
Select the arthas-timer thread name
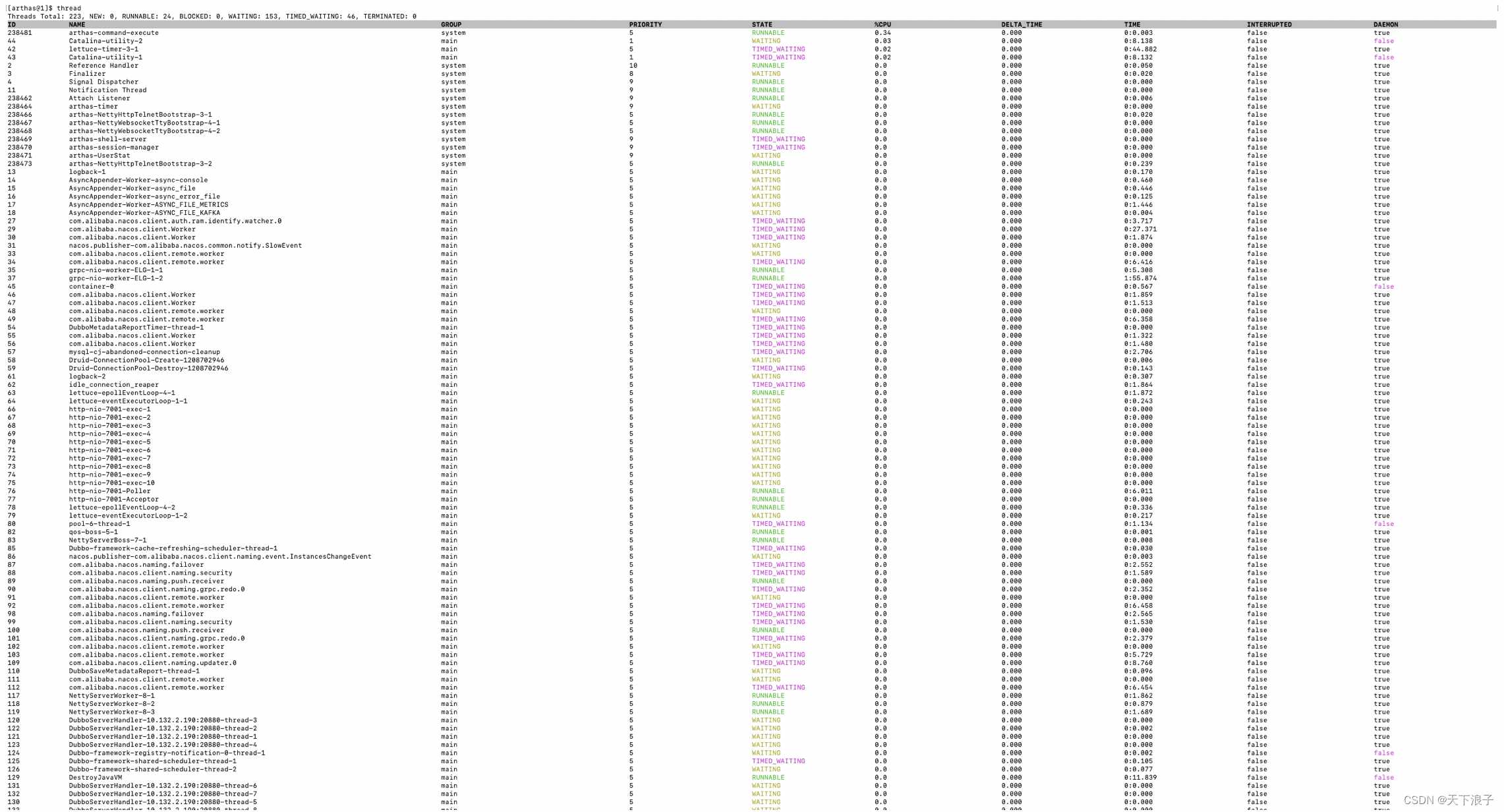pos(94,107)
